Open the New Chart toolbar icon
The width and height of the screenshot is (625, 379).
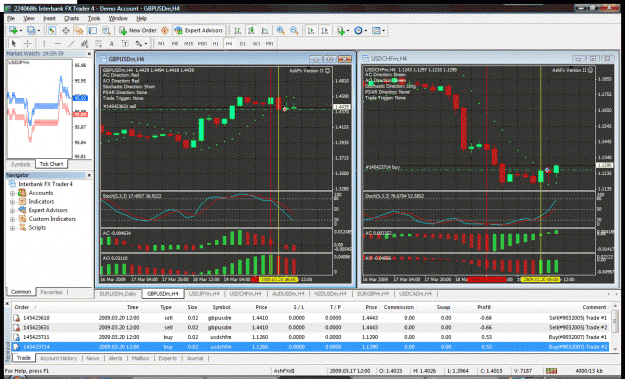click(13, 30)
